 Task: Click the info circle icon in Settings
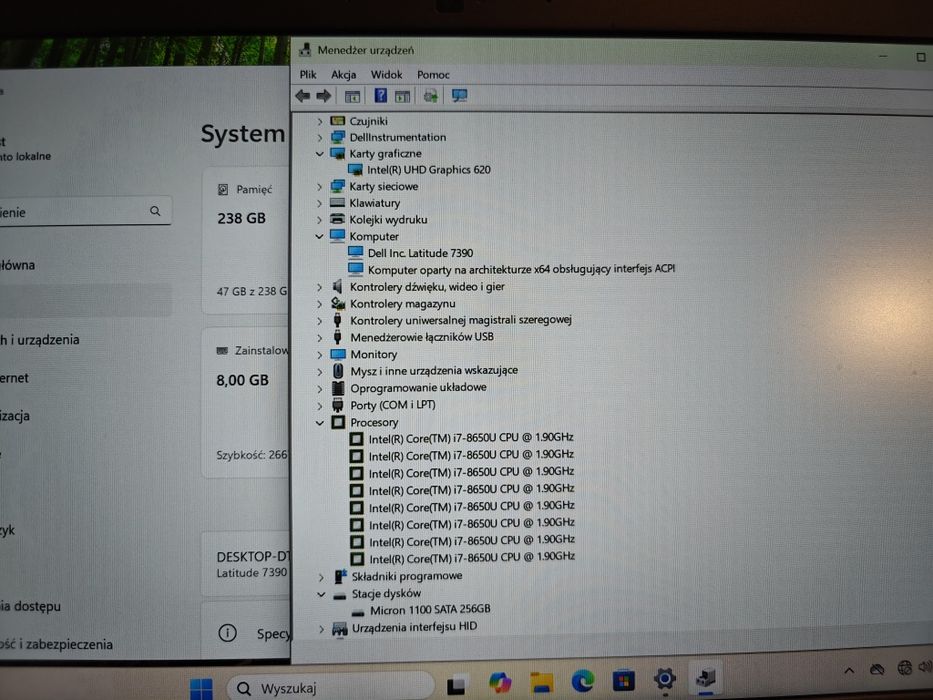(227, 633)
